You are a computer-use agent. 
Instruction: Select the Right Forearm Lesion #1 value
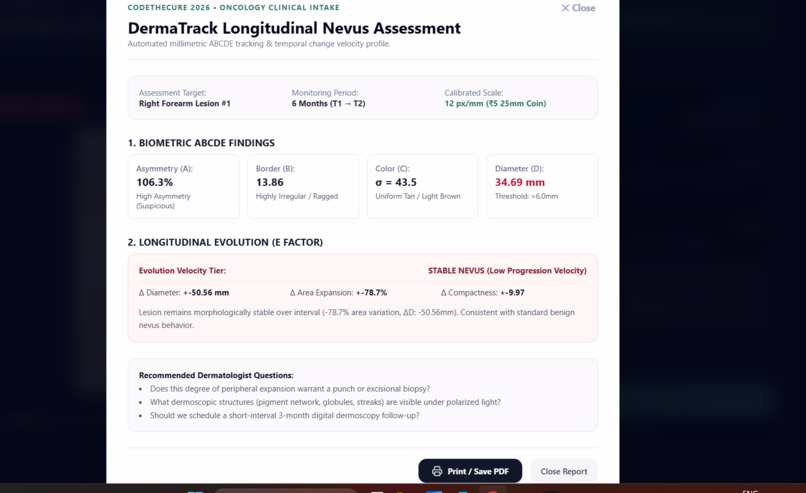[185, 103]
